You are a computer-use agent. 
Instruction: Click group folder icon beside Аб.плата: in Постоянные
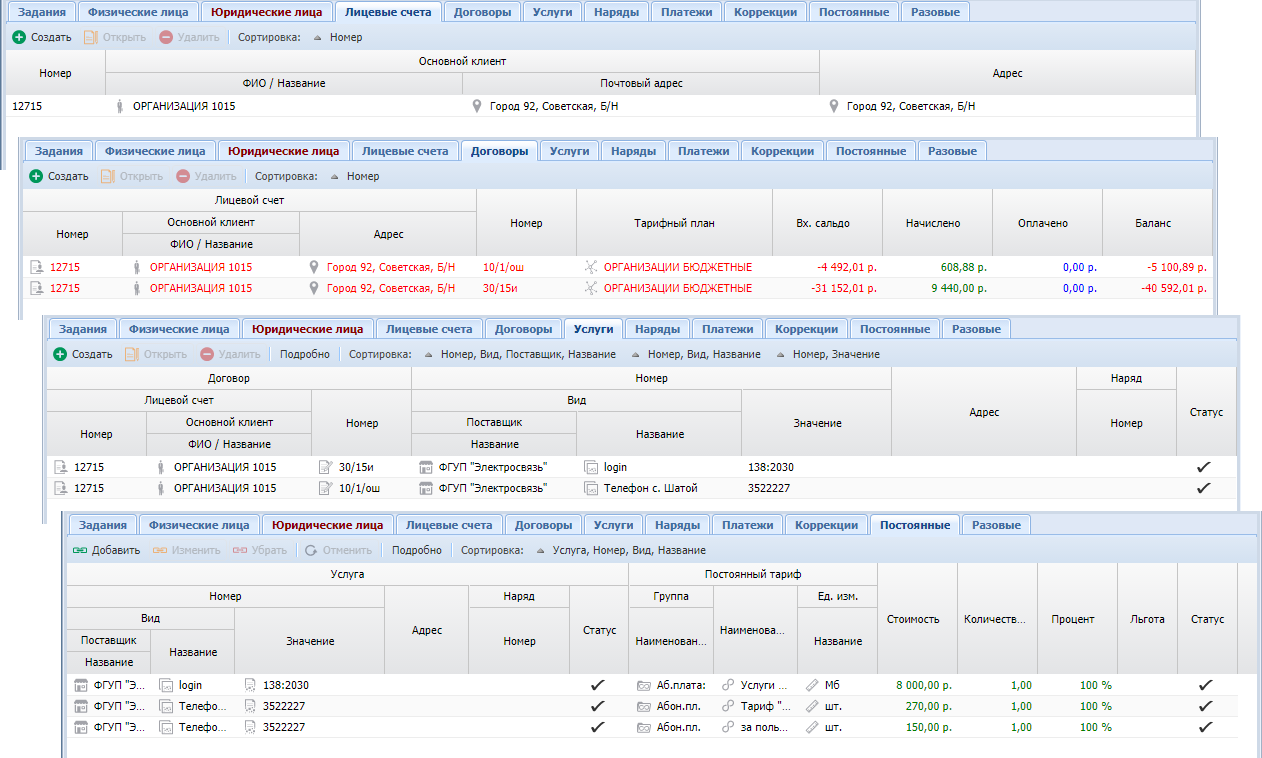click(x=644, y=685)
